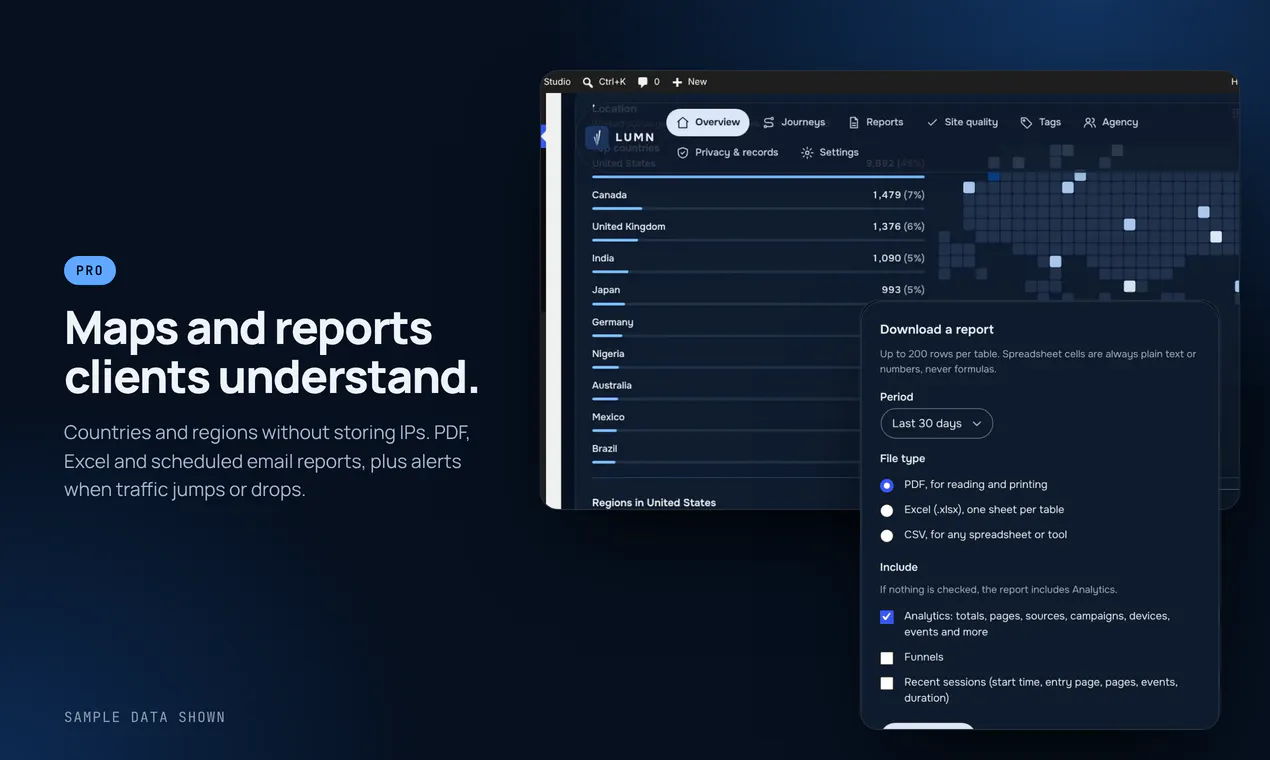Enable the Funnels checkbox
The height and width of the screenshot is (760, 1270).
pyautogui.click(x=887, y=658)
